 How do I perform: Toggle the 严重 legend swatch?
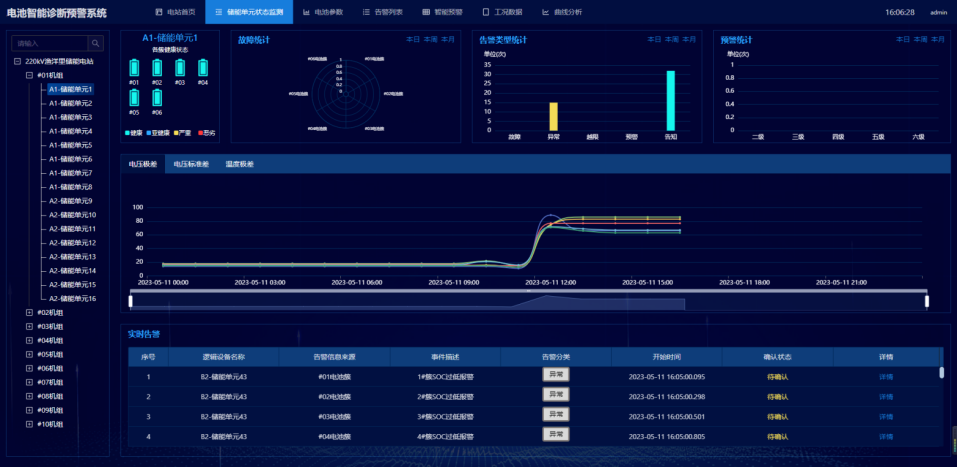pyautogui.click(x=175, y=133)
